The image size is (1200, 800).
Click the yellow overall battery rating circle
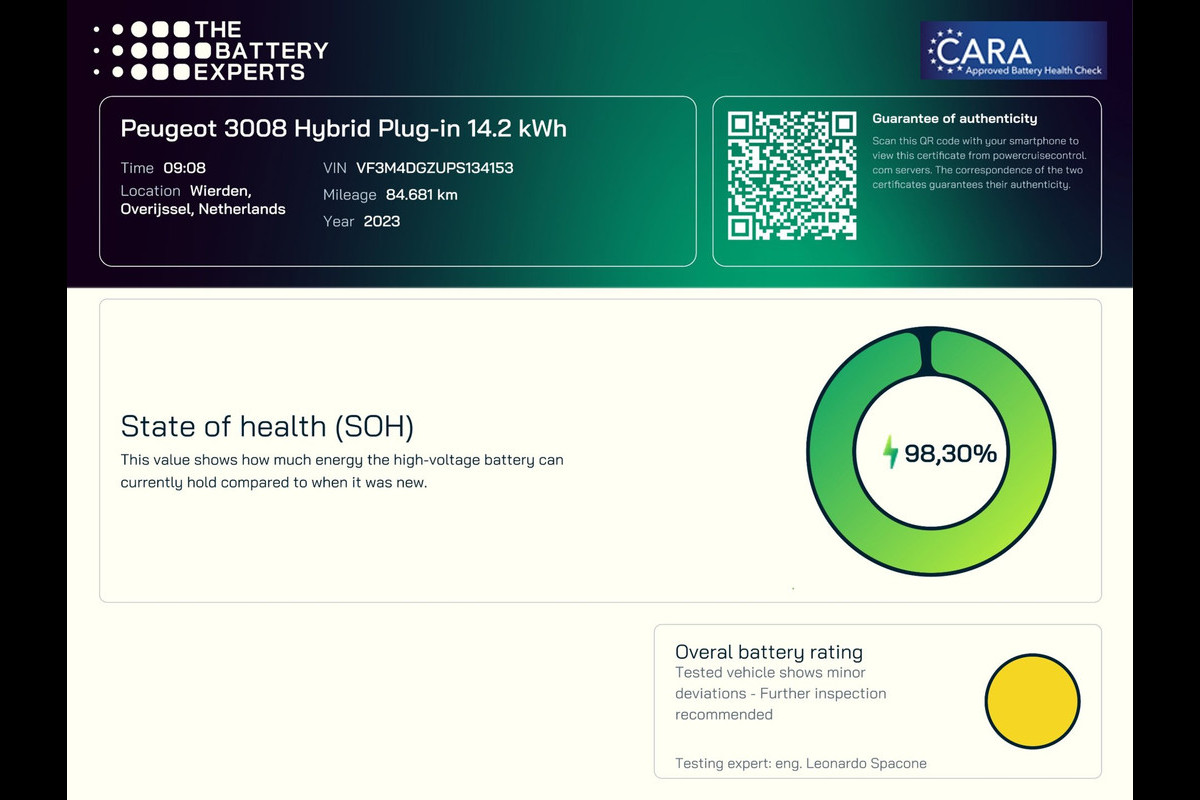[x=1033, y=701]
